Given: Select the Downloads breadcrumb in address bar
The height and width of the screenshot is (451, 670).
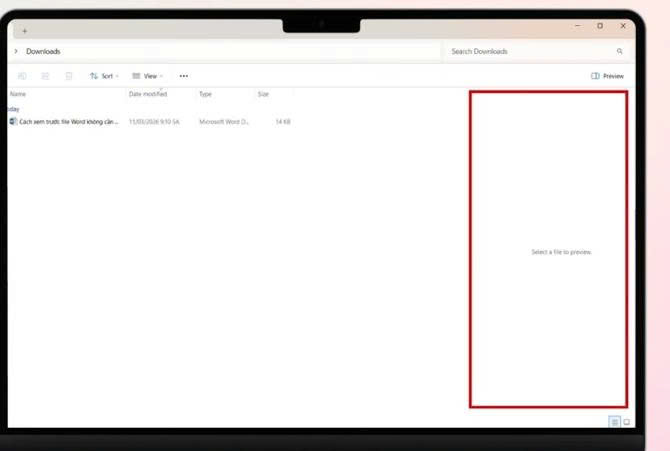Looking at the screenshot, I should point(43,51).
